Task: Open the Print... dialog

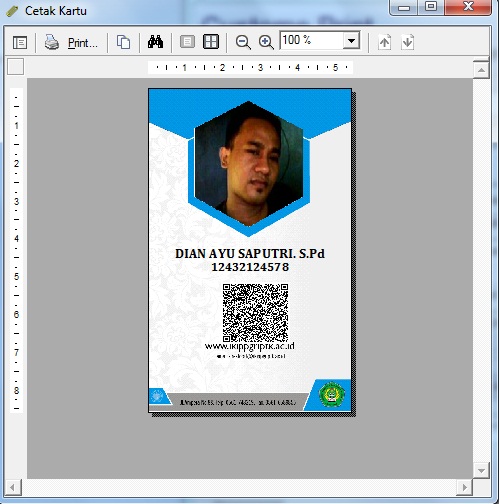Action: (83, 43)
